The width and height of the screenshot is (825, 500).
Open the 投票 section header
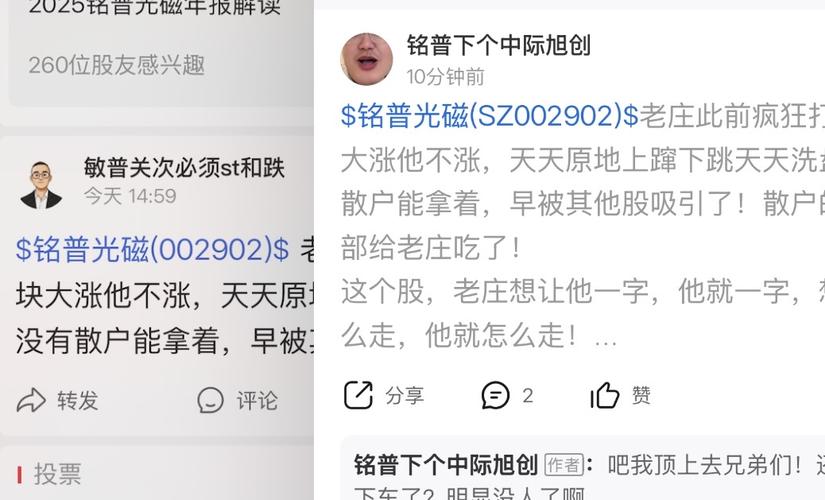pos(57,474)
